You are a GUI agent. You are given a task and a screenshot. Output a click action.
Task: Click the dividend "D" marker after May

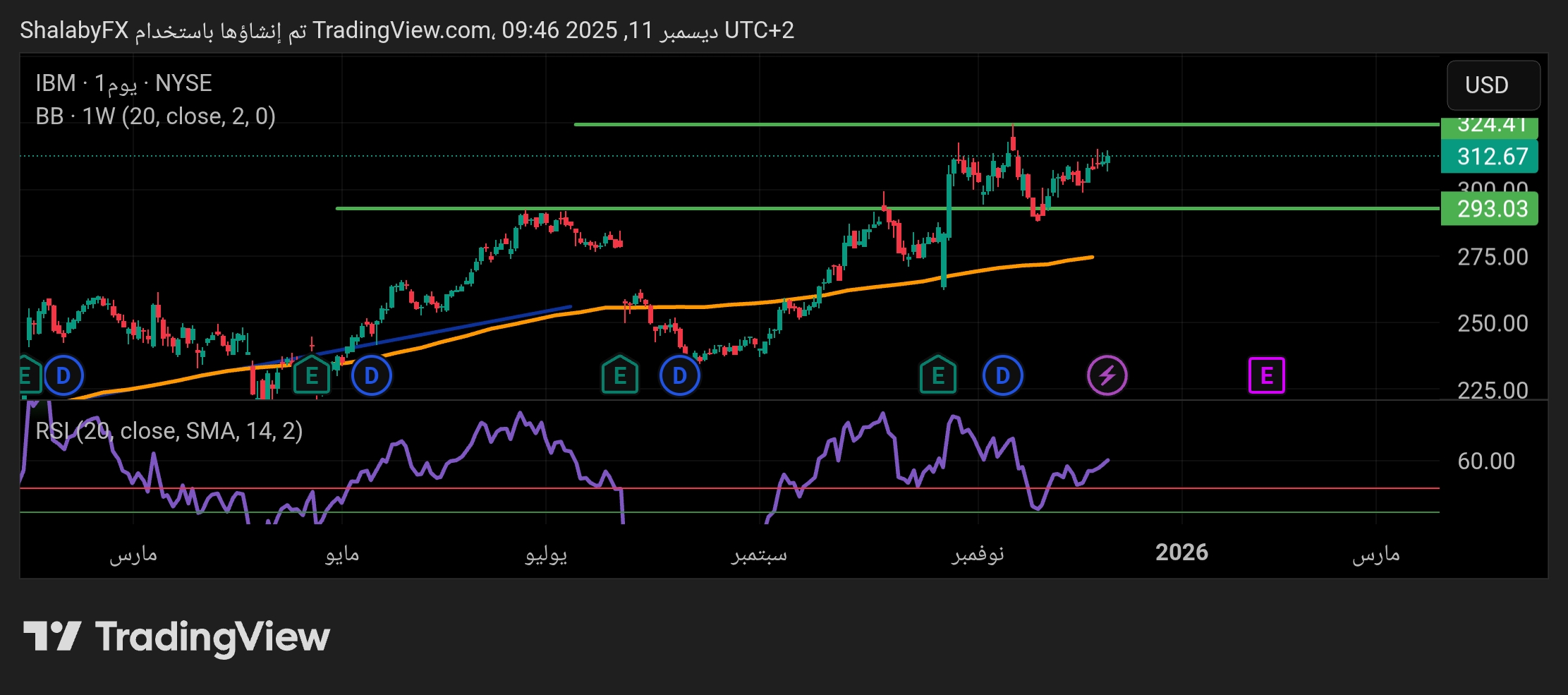click(371, 376)
